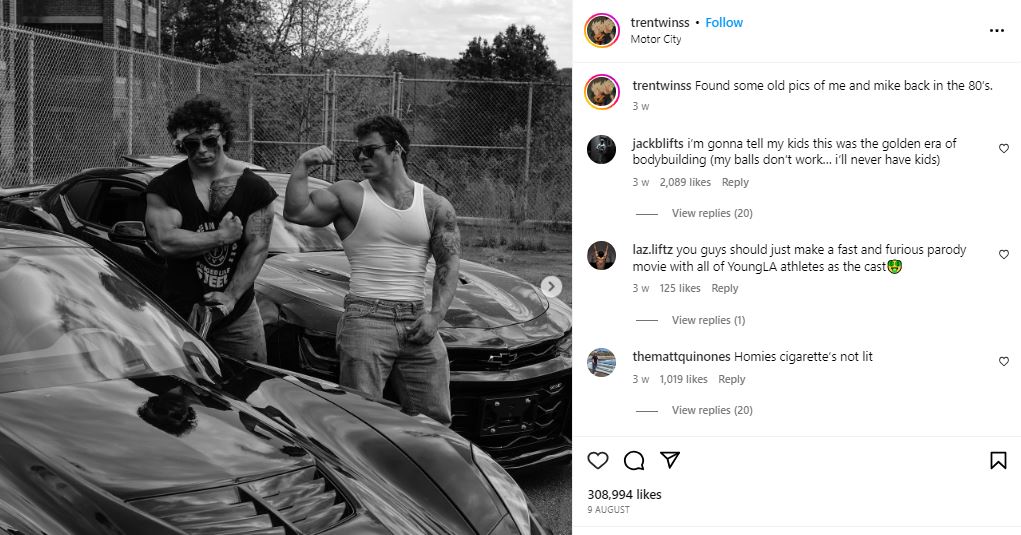The image size is (1021, 535).
Task: Go to next photo arrow
Action: pos(551,287)
